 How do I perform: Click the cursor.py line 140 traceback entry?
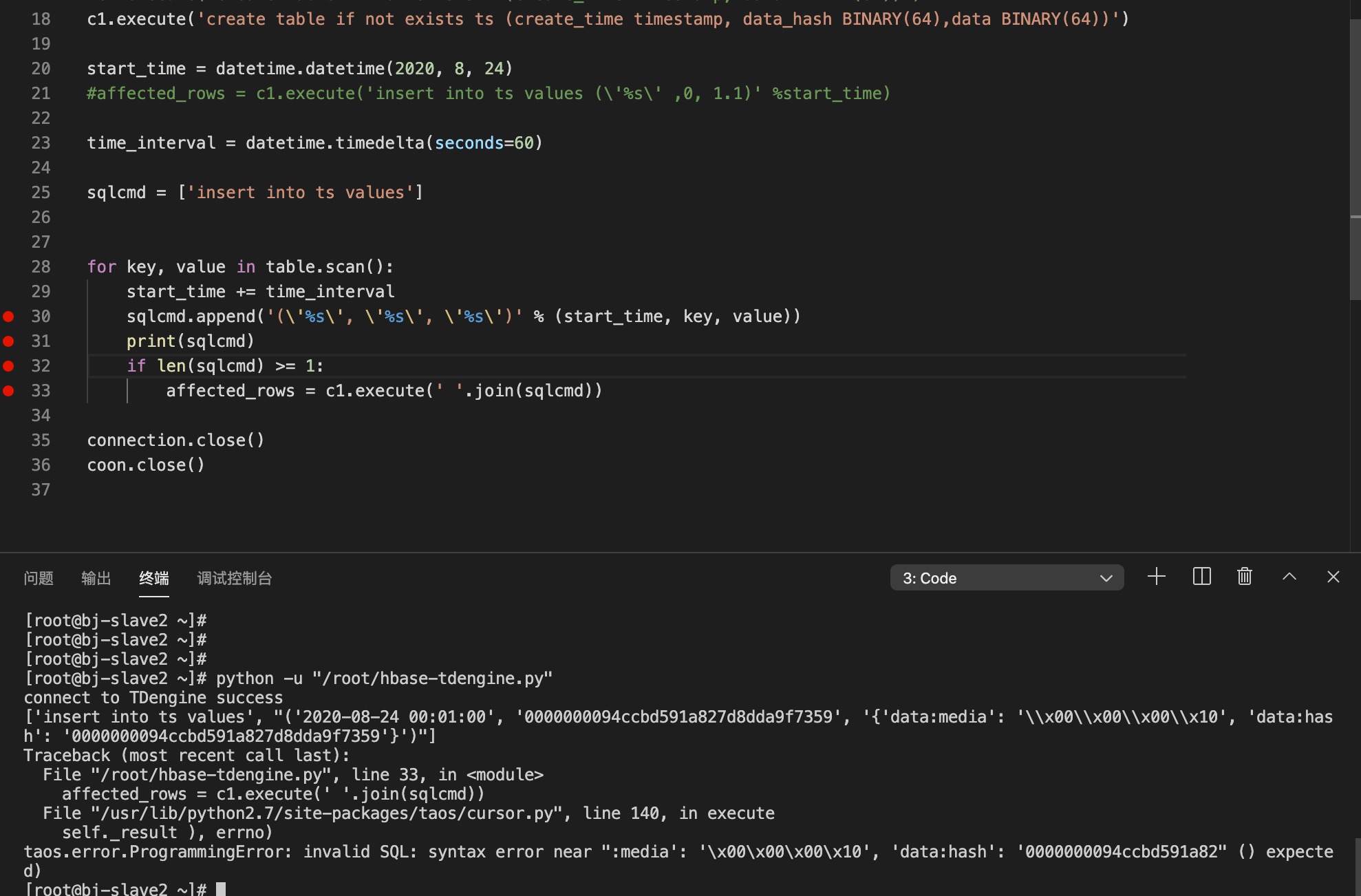coord(409,813)
